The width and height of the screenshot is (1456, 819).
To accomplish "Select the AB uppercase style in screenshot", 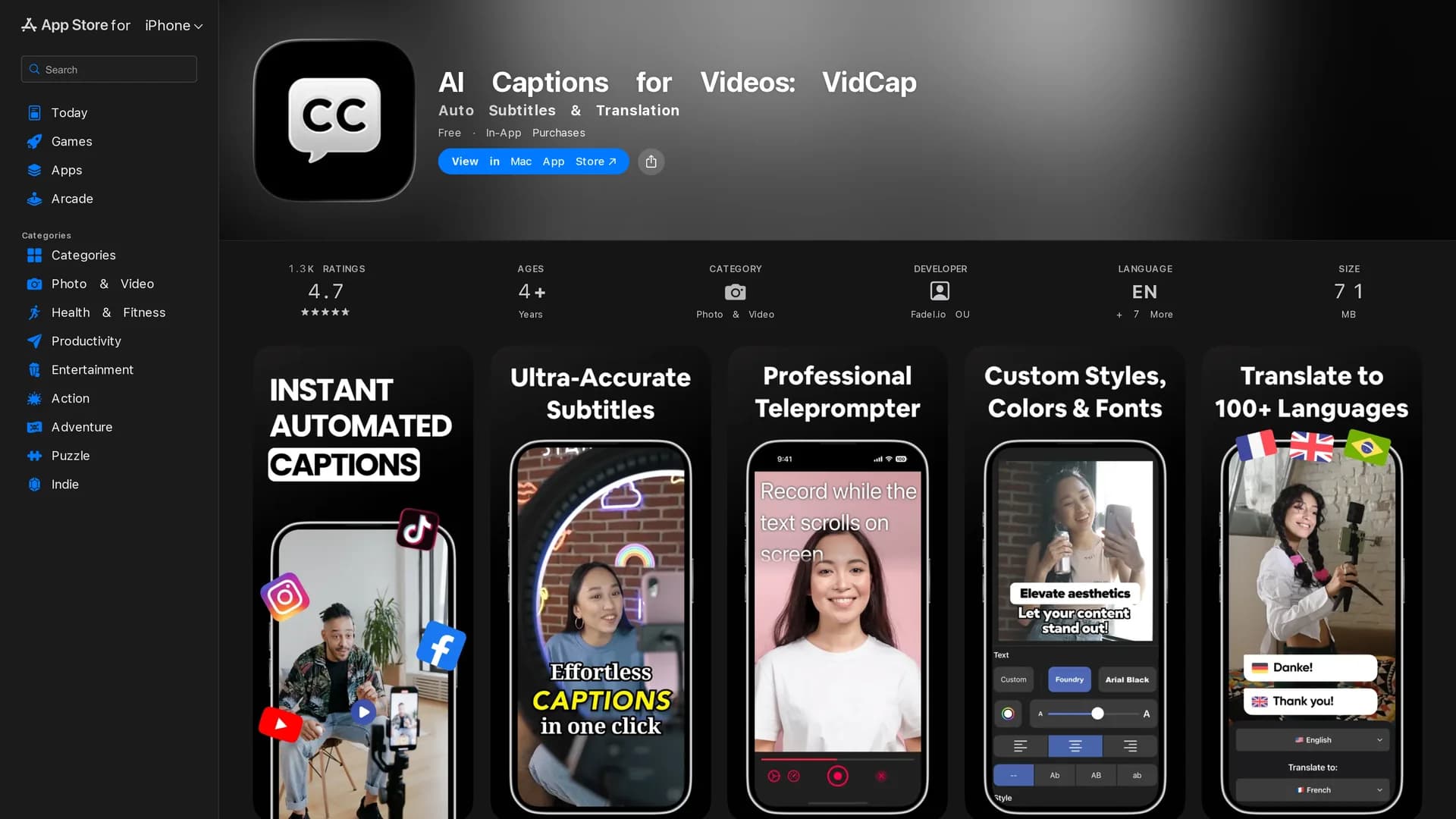I will 1096,775.
